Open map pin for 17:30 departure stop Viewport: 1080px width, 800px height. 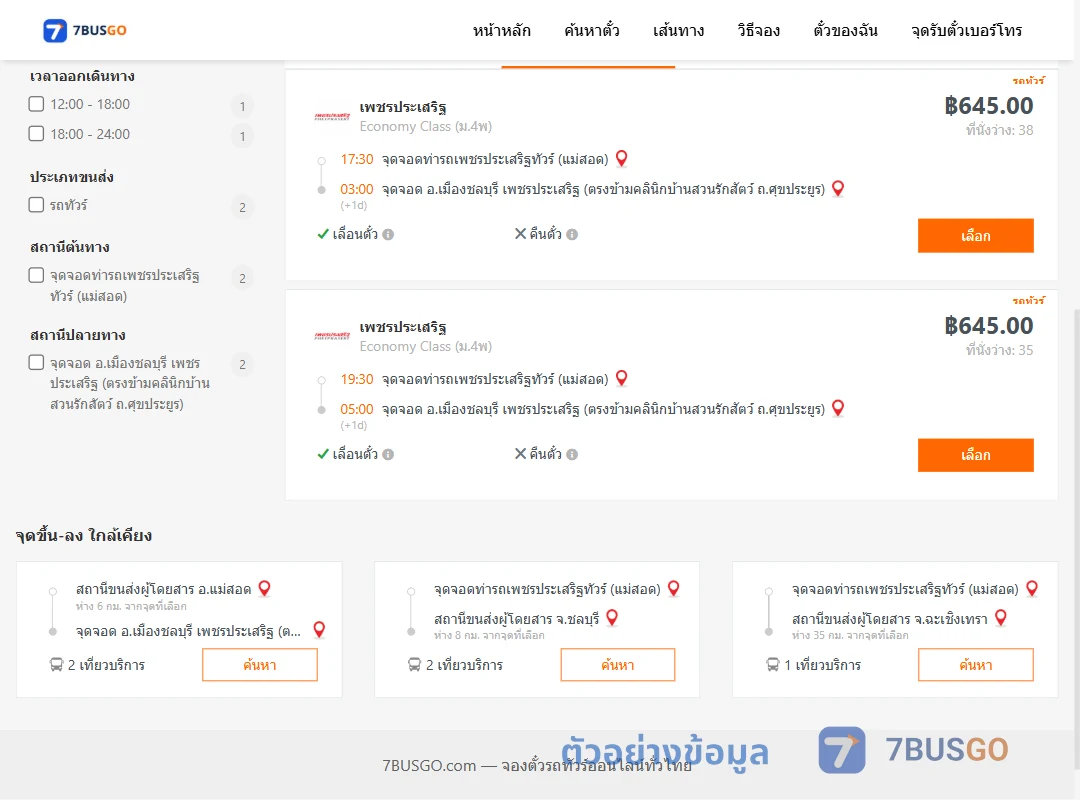621,158
